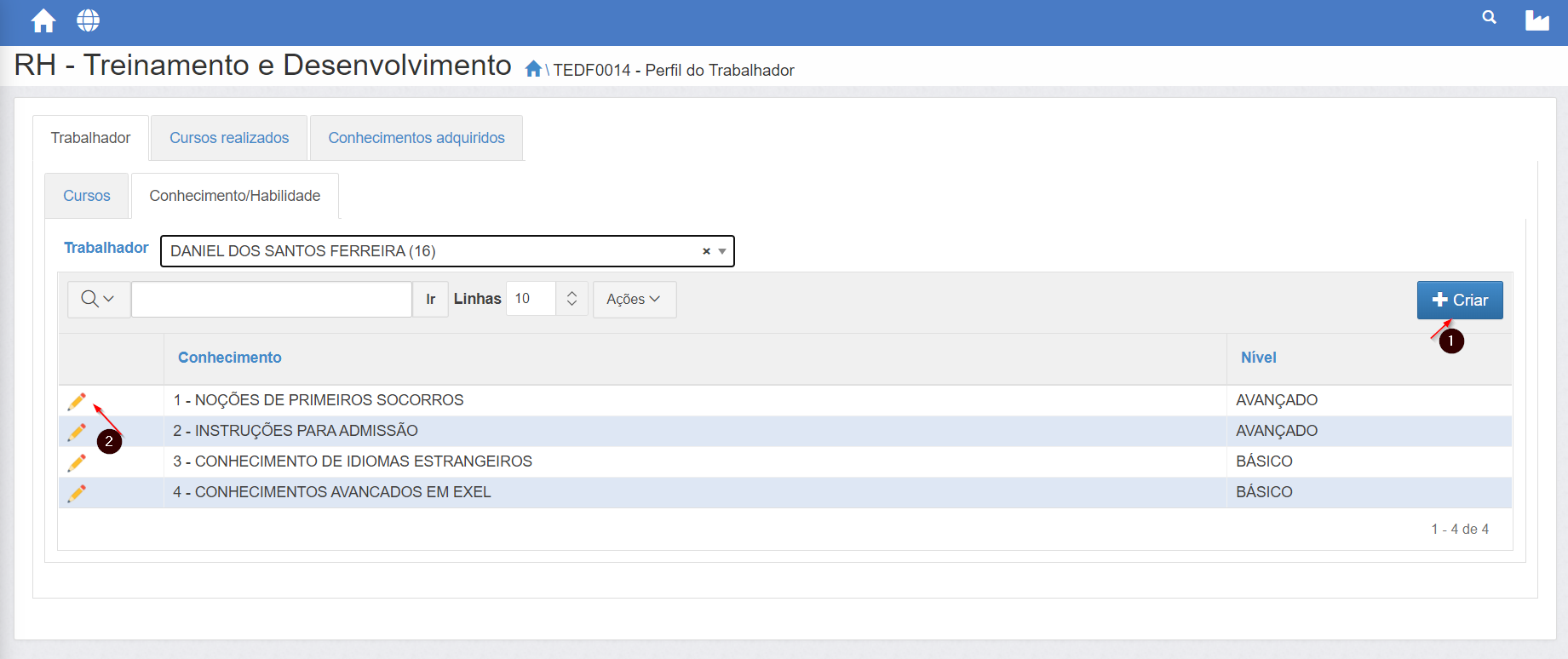This screenshot has width=1568, height=659.
Task: Open the factory icon in top right
Action: point(1536,20)
